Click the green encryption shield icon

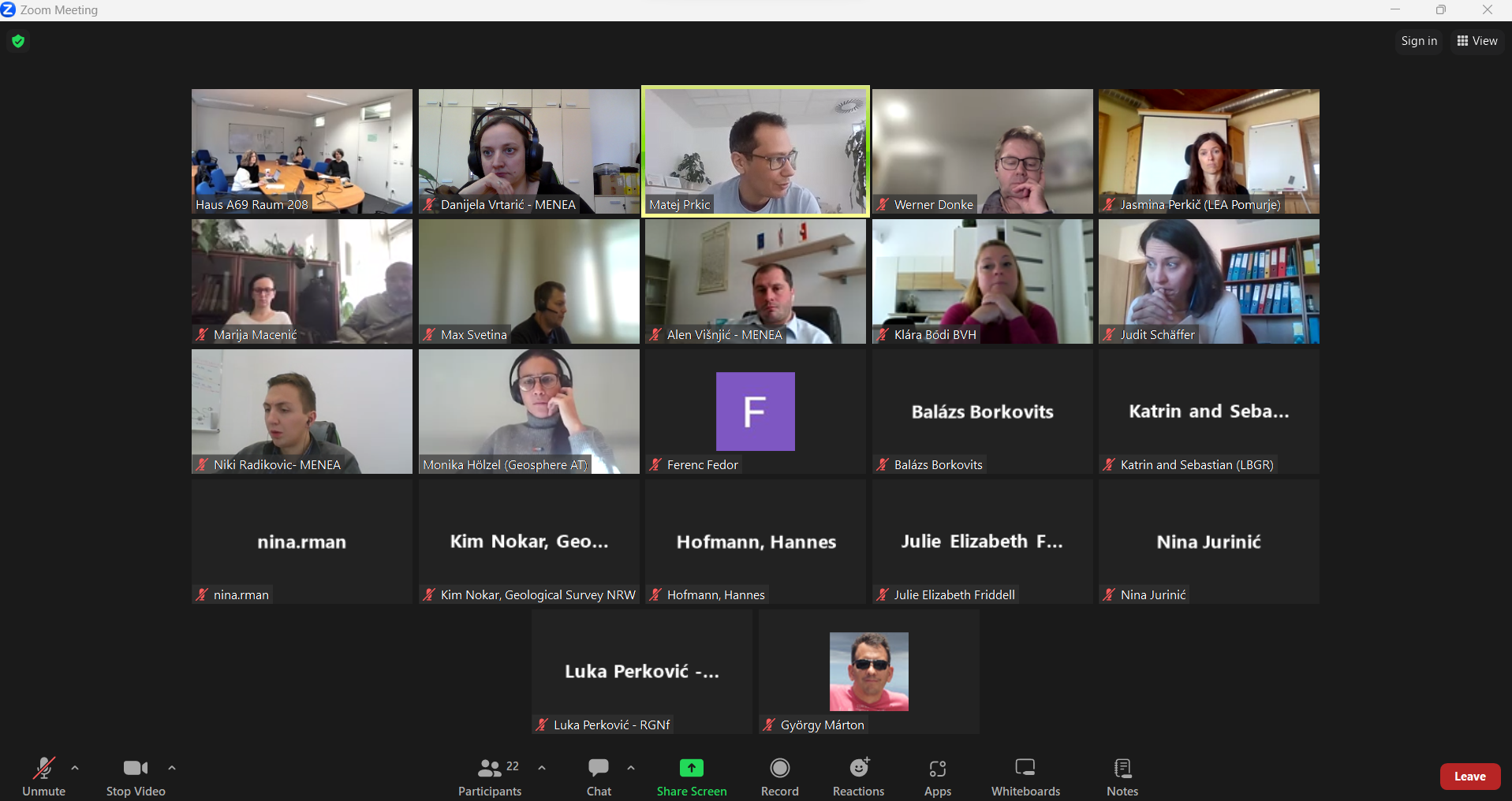point(18,41)
